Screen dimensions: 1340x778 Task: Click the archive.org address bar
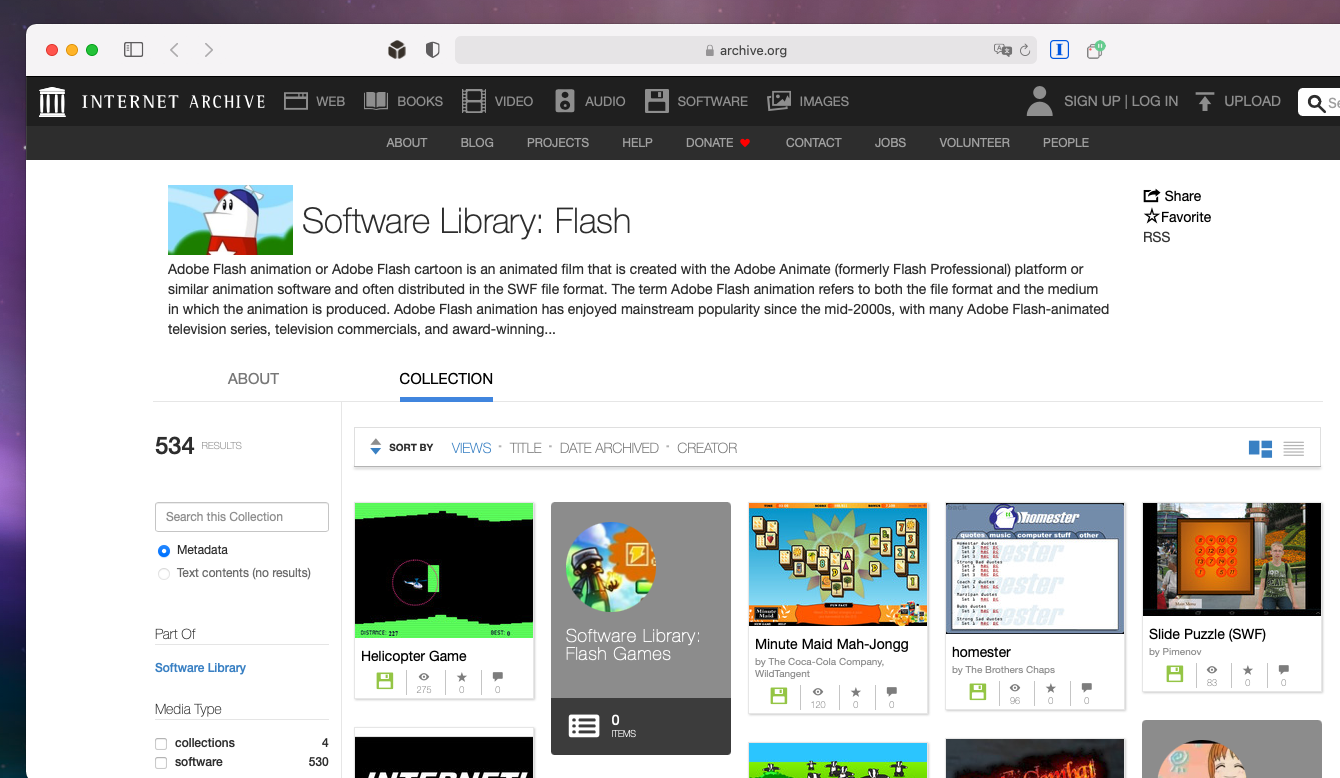click(745, 50)
